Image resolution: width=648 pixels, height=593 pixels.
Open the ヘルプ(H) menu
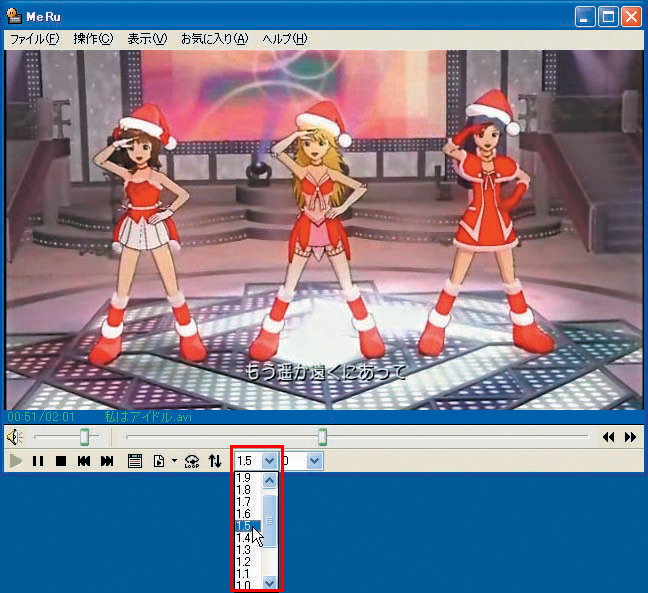(285, 39)
